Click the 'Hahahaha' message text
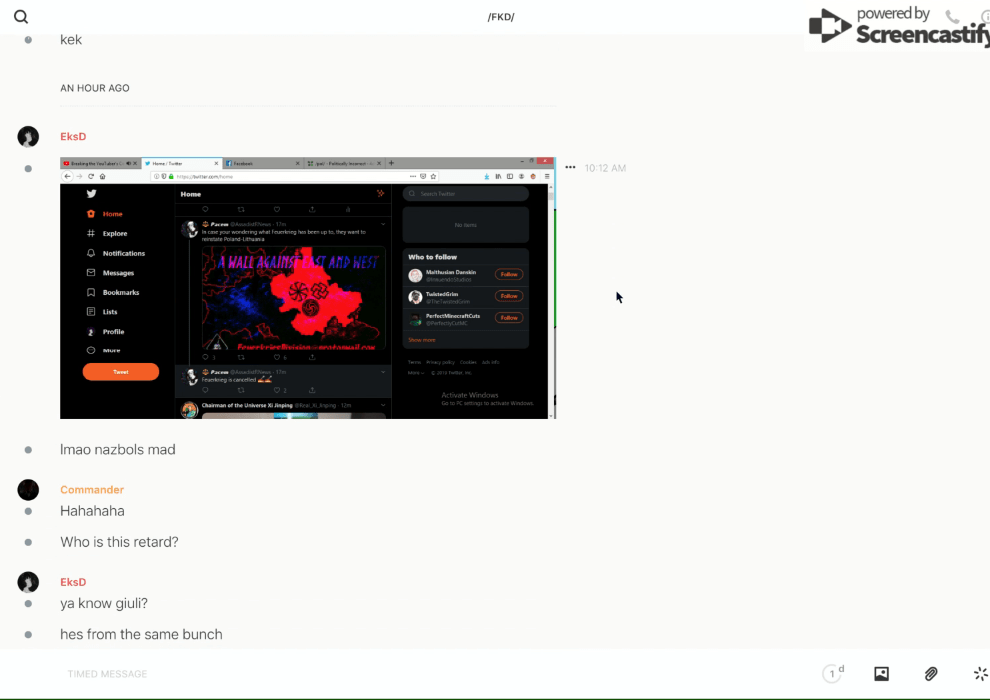The height and width of the screenshot is (700, 990). (92, 511)
